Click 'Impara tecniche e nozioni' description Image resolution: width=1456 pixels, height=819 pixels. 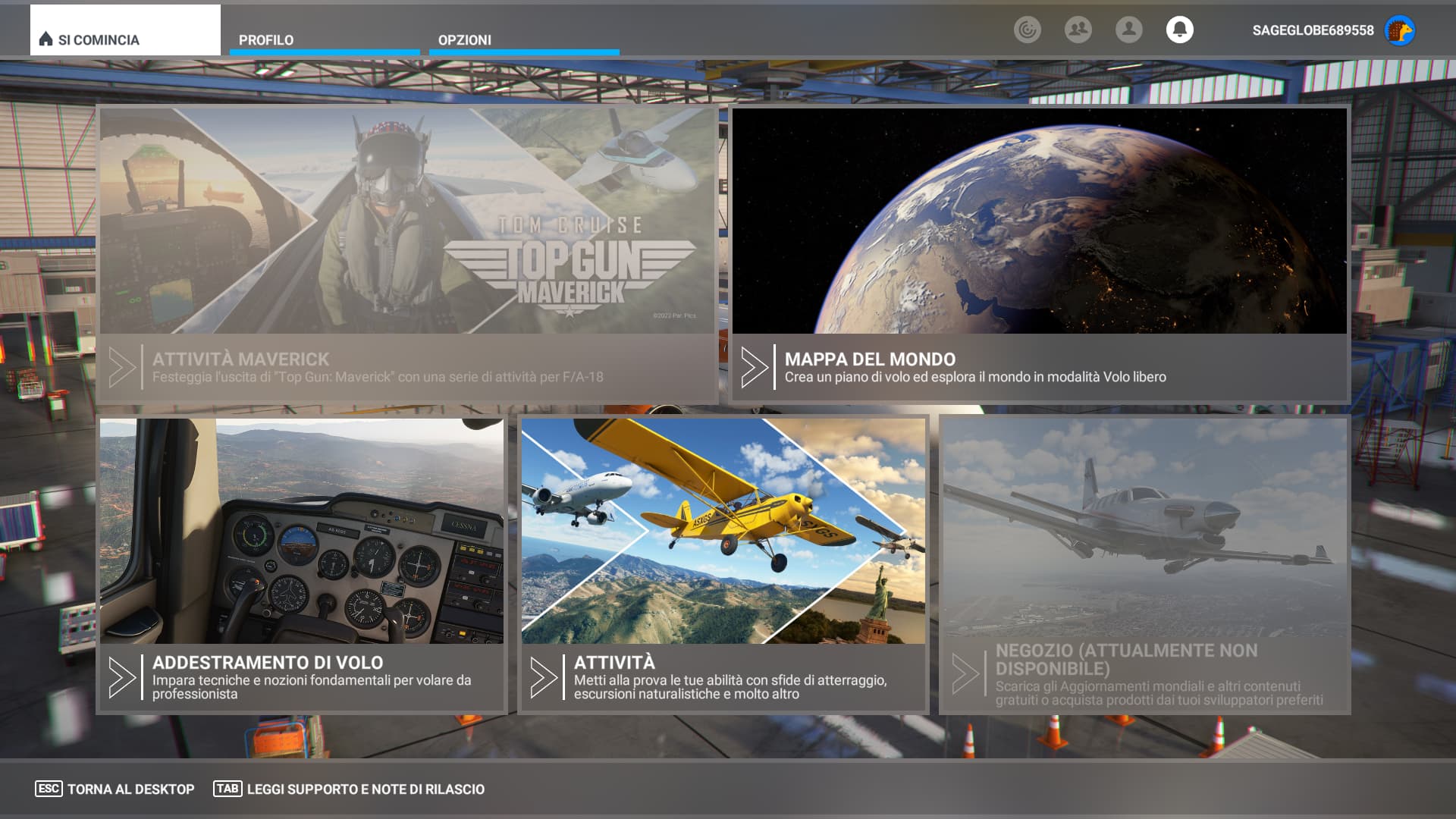tap(312, 687)
